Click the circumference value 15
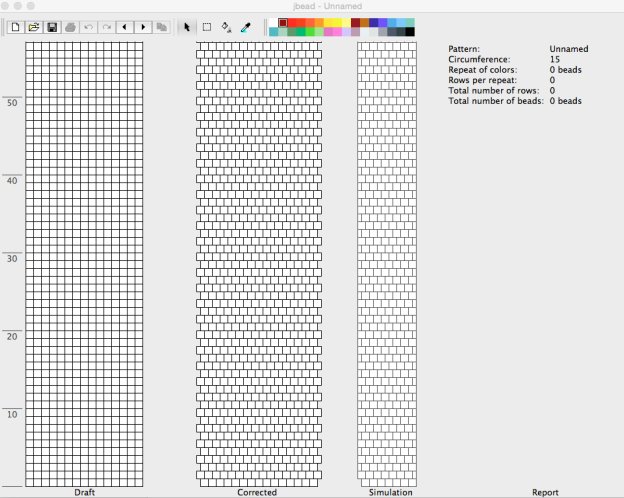 [x=555, y=59]
